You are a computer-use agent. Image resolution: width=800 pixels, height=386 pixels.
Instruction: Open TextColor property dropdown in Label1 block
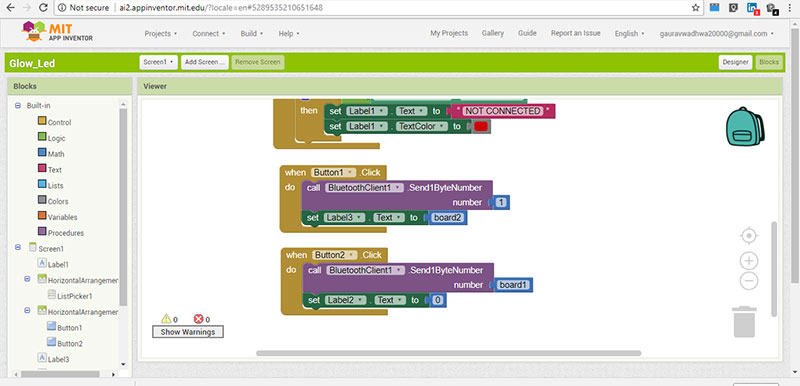[x=422, y=126]
